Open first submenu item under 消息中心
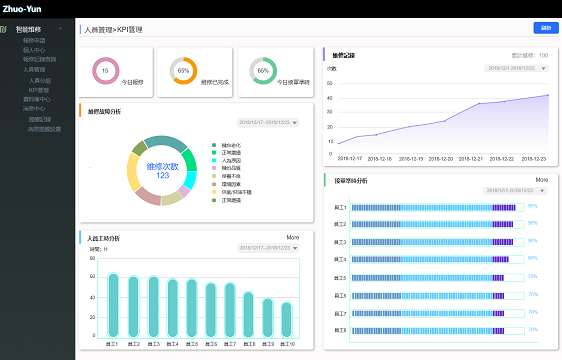Screen dimensions: 562x360 tap(40, 119)
